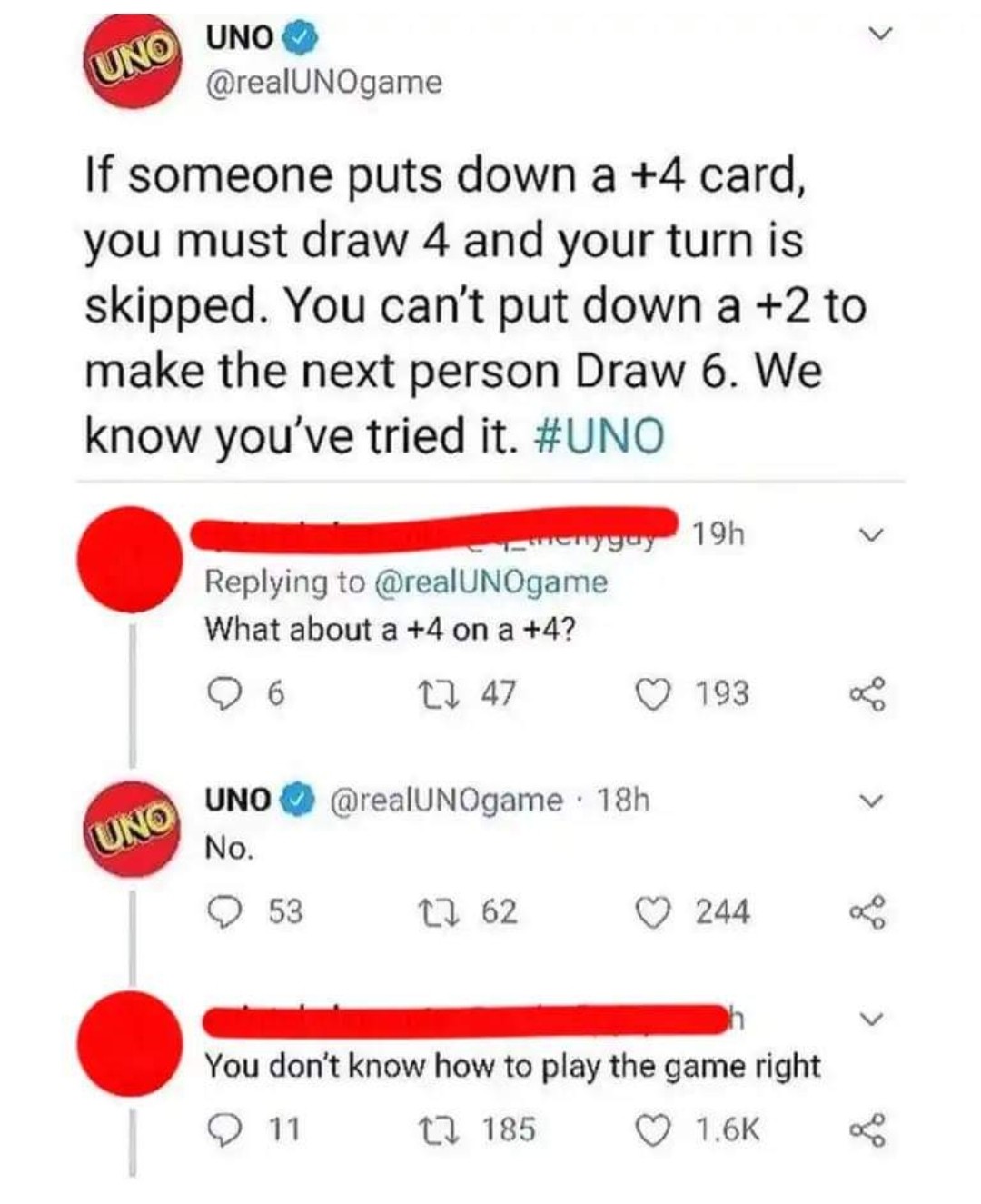981x1204 pixels.
Task: Share UNO's 'No.' reply
Action: [866, 913]
